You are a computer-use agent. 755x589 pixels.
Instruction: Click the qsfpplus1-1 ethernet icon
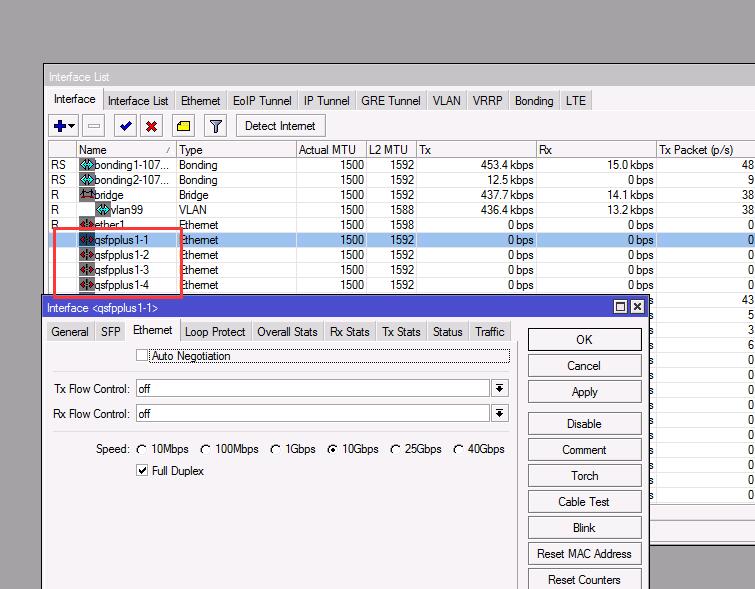(87, 240)
